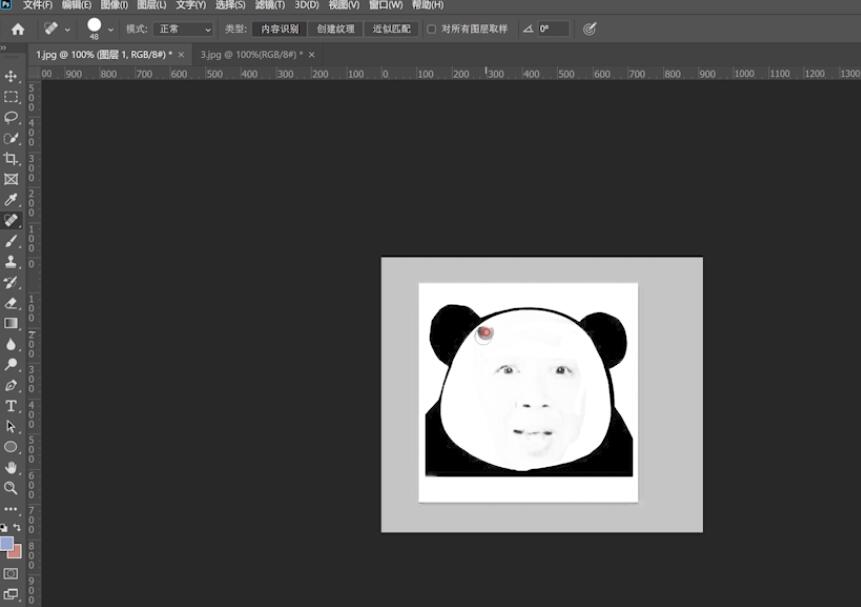Select the Rectangular Marquee tool
The image size is (861, 607).
point(10,97)
